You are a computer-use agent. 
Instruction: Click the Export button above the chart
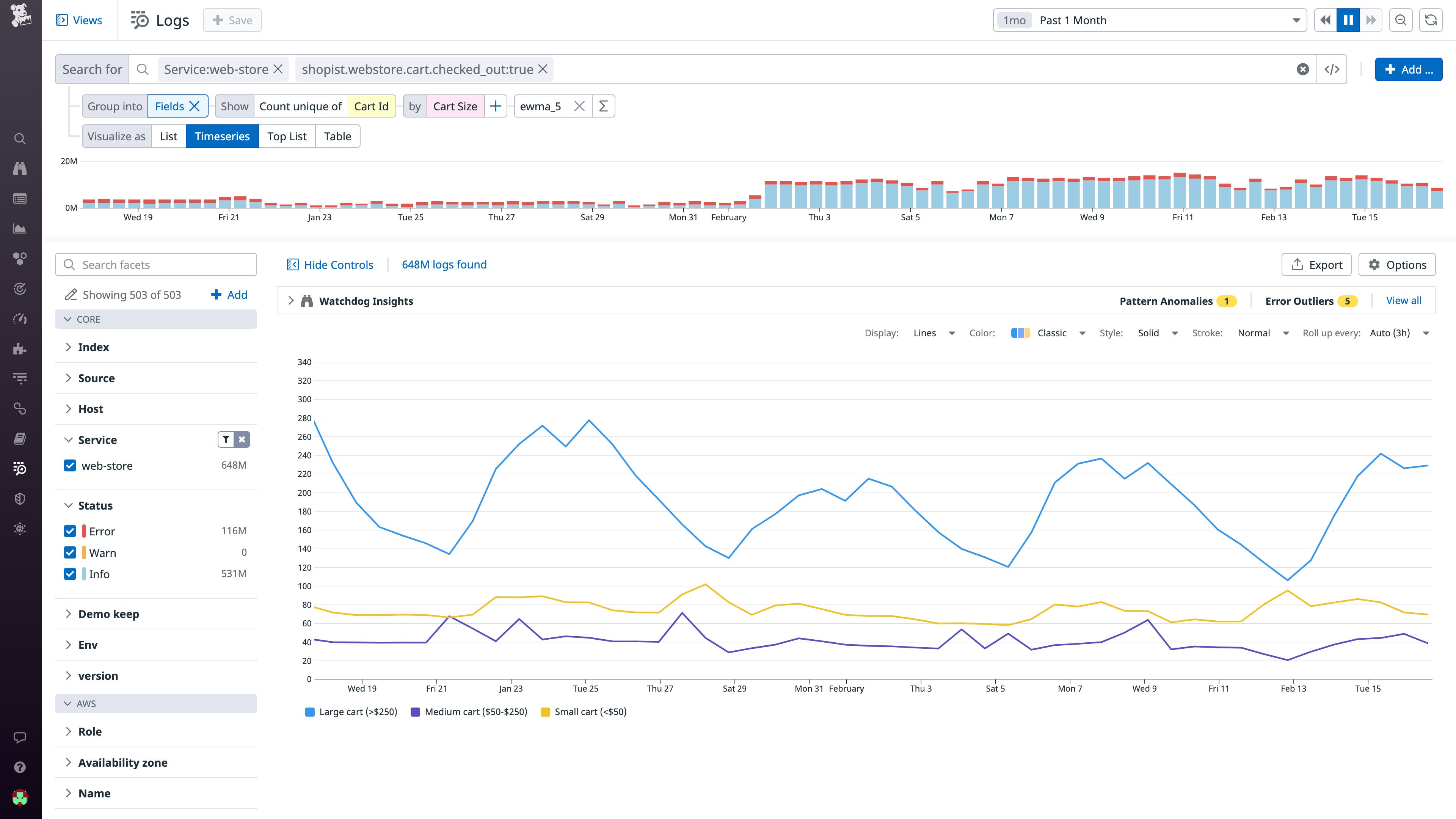click(x=1316, y=264)
